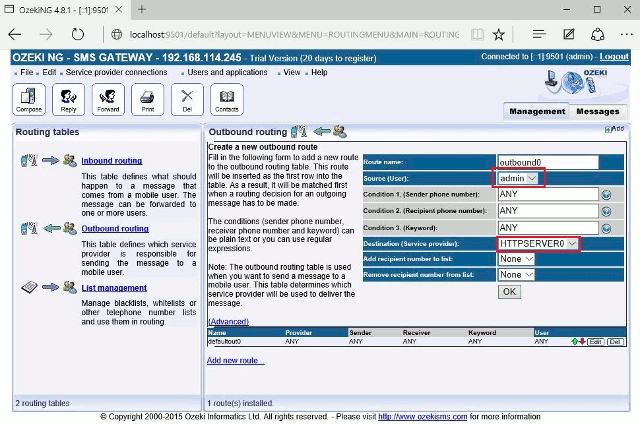The width and height of the screenshot is (640, 424).
Task: Open the List management link
Action: [x=114, y=287]
